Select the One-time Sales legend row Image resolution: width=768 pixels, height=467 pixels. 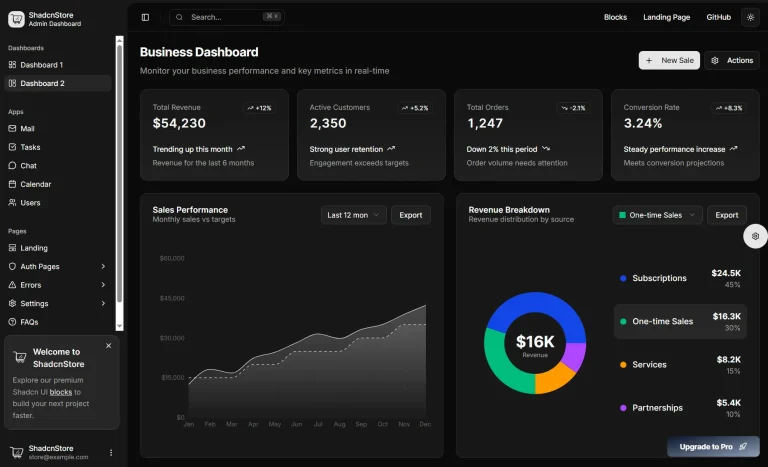pos(680,321)
